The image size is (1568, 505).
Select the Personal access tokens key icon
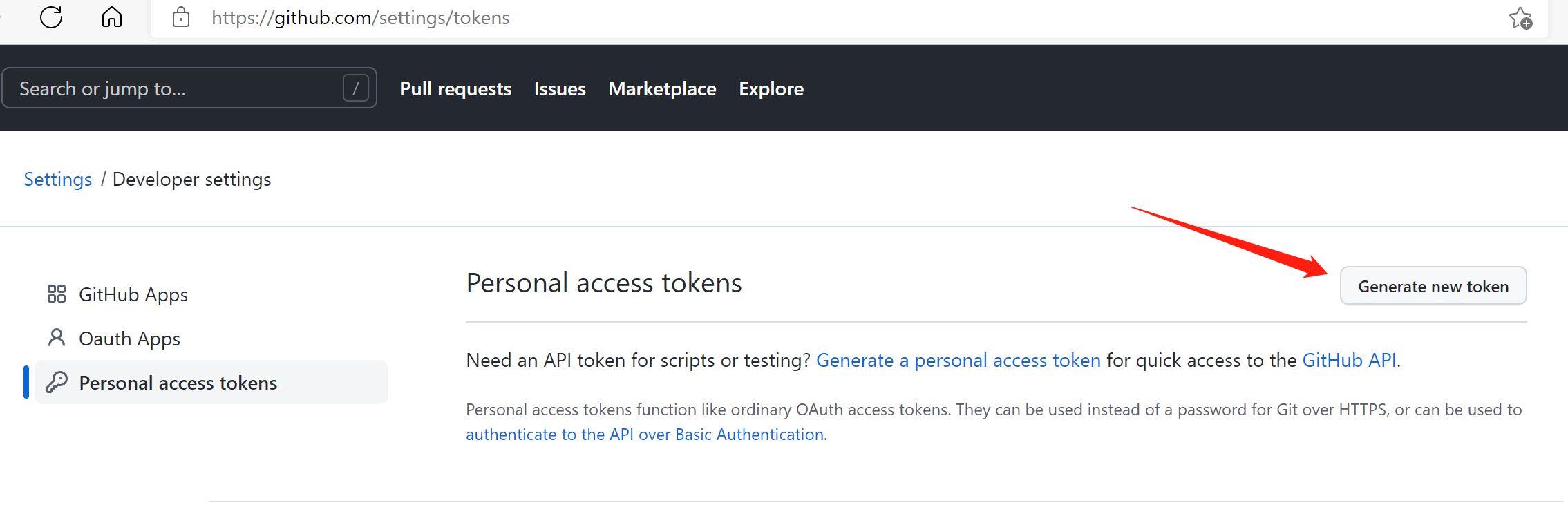tap(57, 382)
